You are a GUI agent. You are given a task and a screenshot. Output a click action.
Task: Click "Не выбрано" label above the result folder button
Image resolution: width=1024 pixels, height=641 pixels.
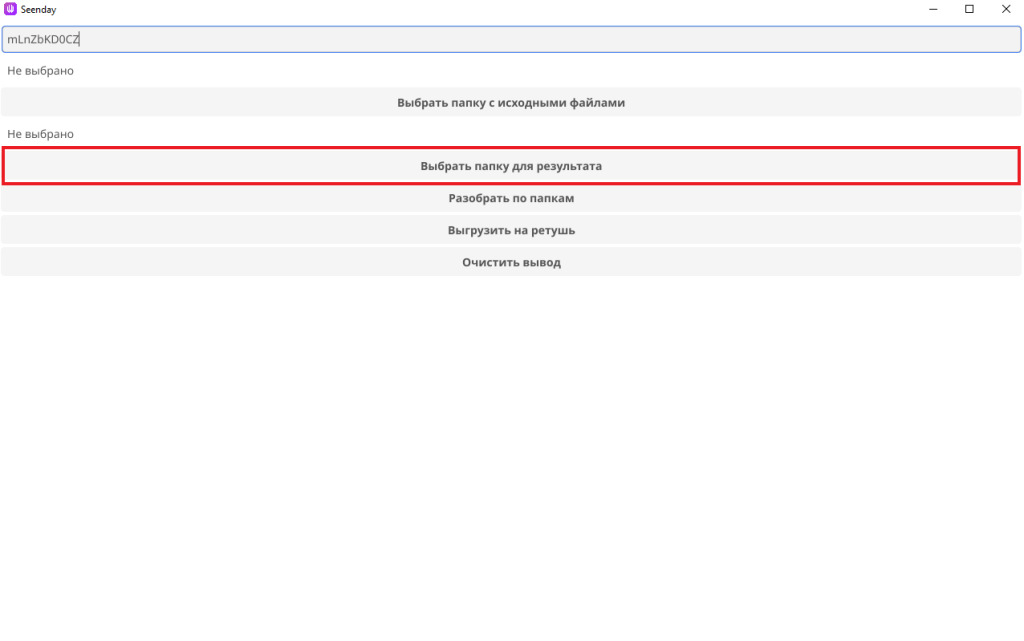(x=40, y=134)
